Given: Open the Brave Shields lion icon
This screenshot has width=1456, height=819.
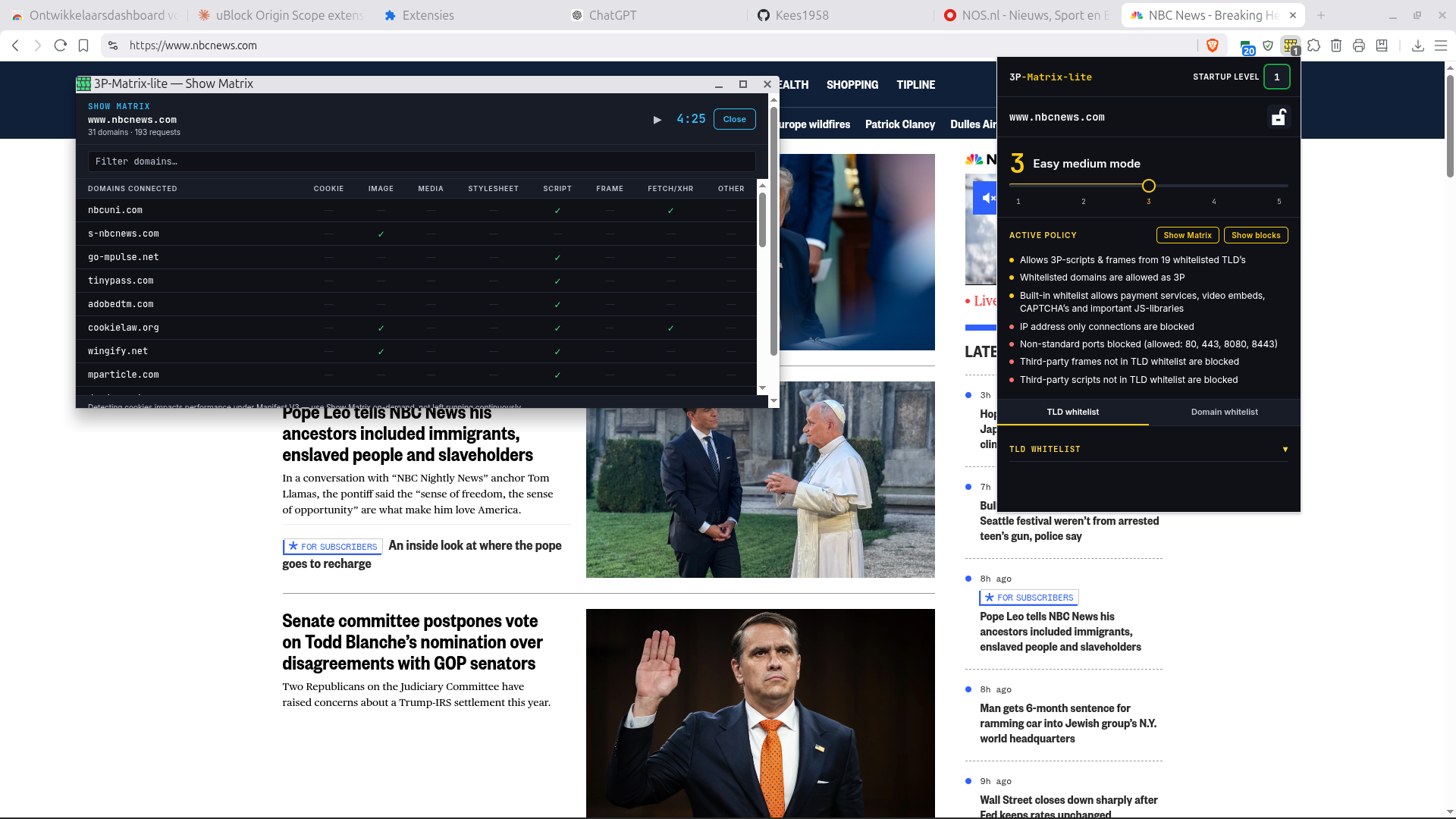Looking at the screenshot, I should [1213, 45].
